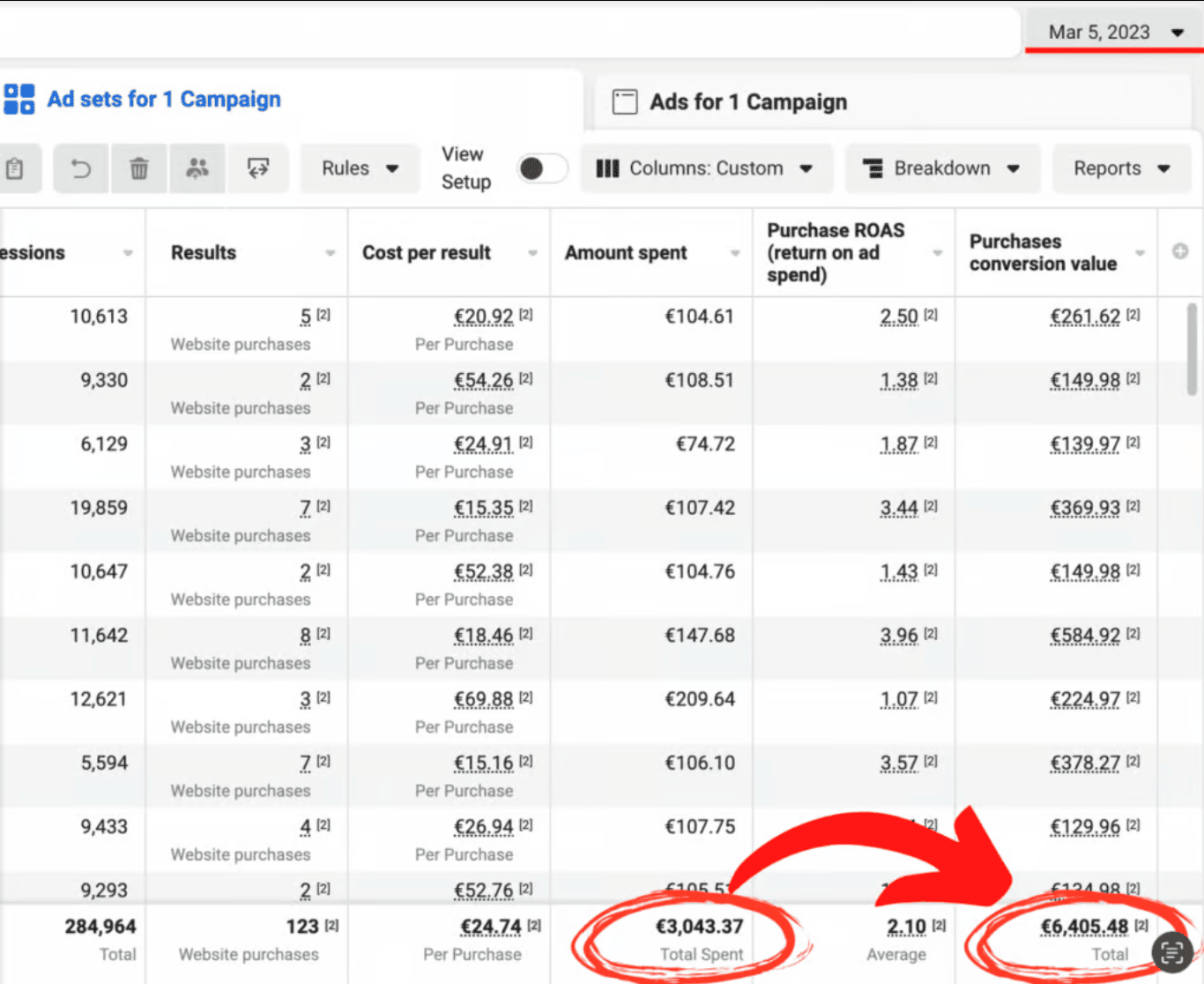Click the €20.92 cost per result value
This screenshot has width=1204, height=984.
click(x=484, y=317)
